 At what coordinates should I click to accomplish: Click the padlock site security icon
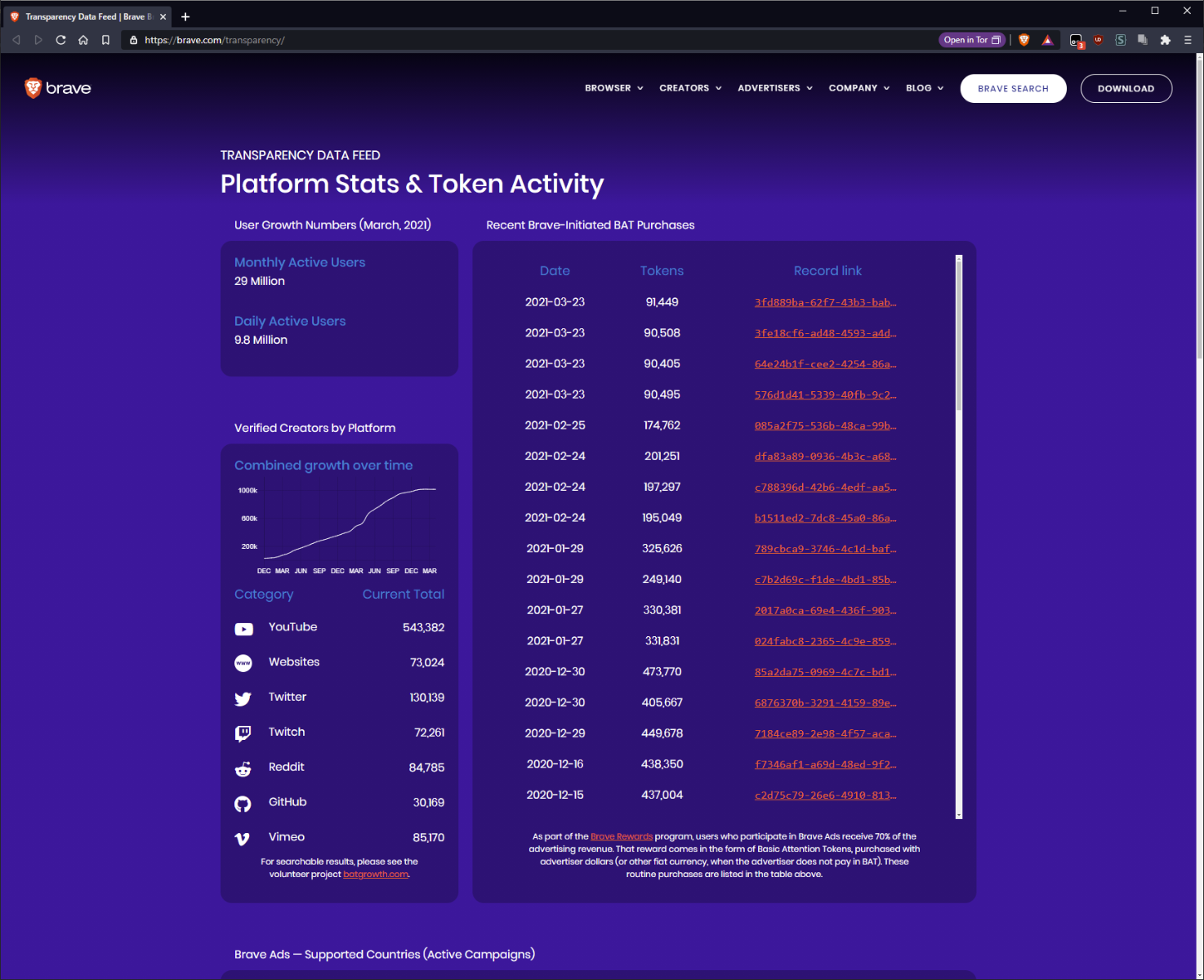pyautogui.click(x=133, y=40)
